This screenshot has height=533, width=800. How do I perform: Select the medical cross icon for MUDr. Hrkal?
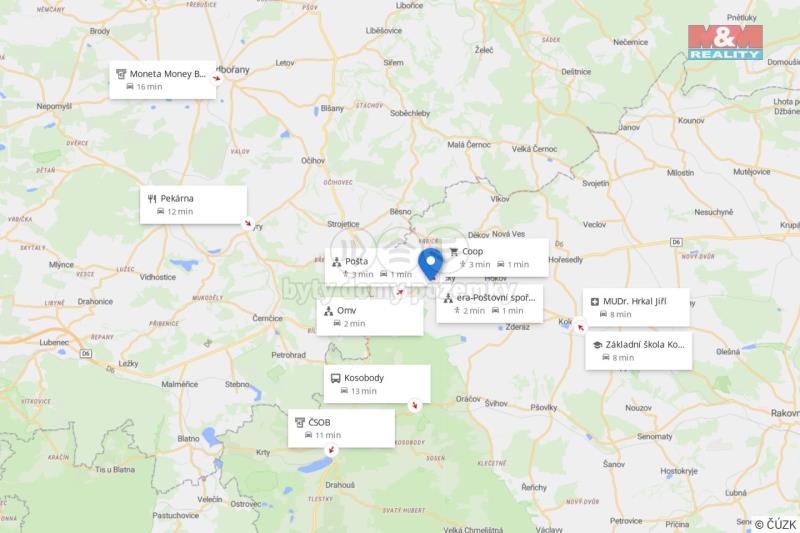click(594, 301)
